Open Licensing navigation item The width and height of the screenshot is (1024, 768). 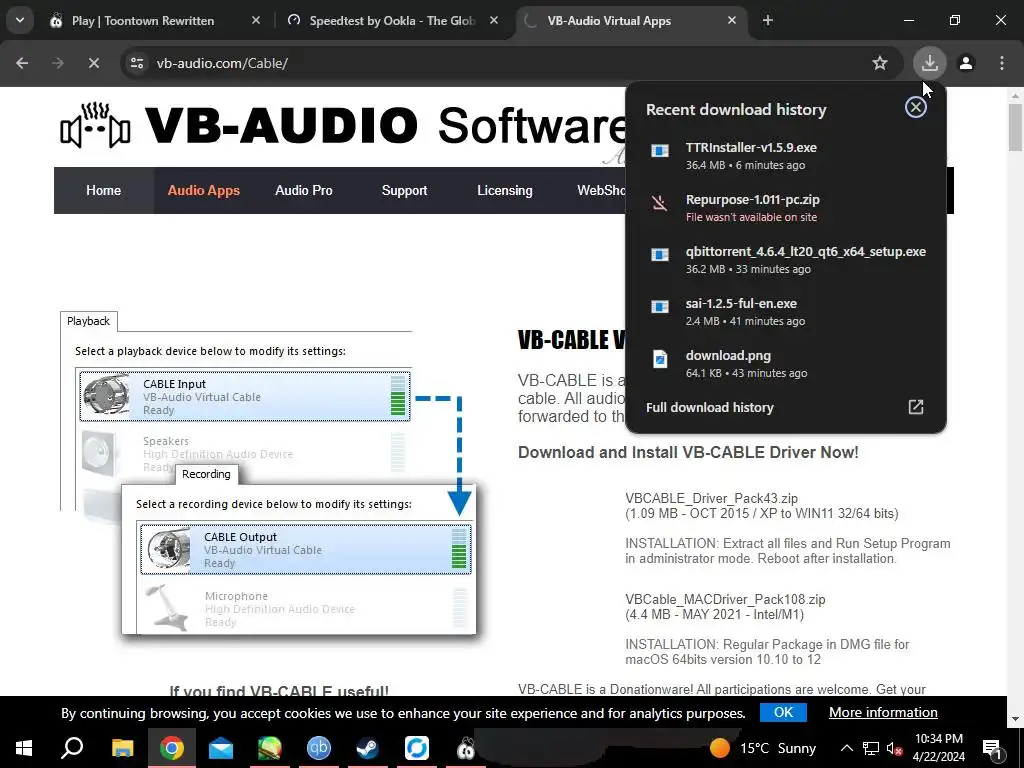505,191
